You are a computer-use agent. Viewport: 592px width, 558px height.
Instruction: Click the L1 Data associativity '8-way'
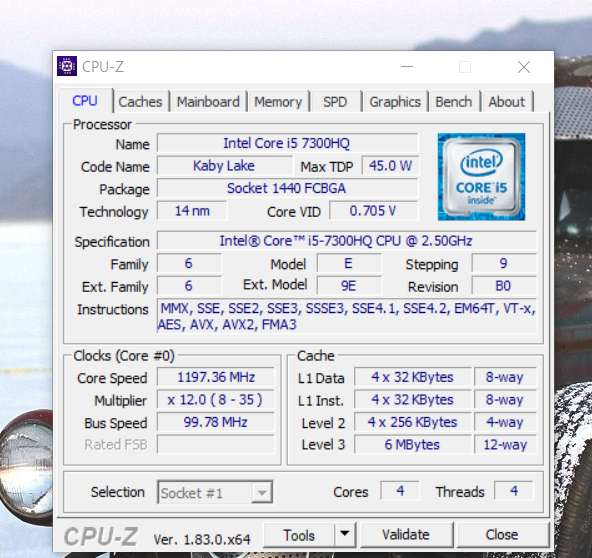click(x=505, y=377)
